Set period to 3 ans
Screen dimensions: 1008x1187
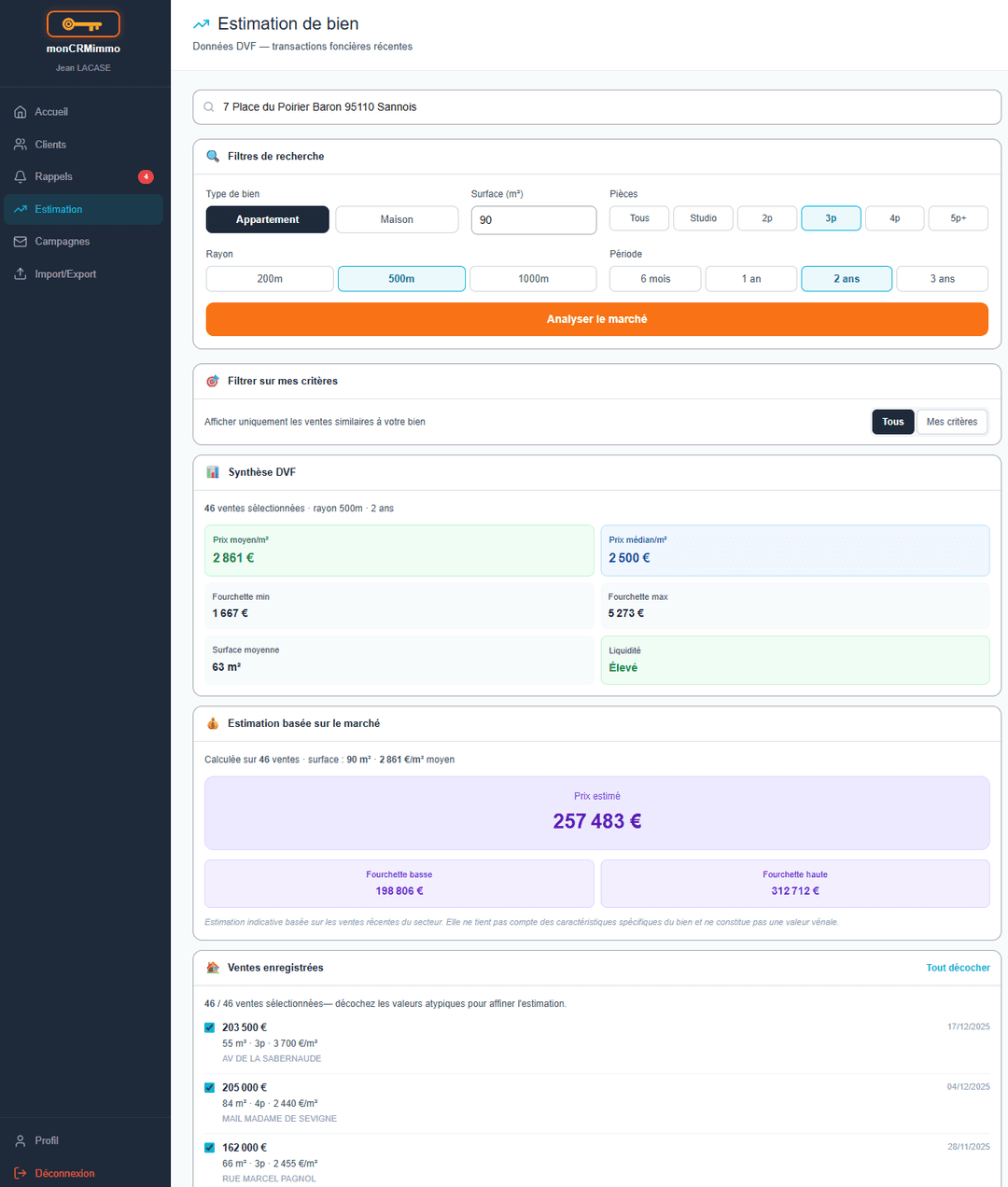(x=943, y=279)
